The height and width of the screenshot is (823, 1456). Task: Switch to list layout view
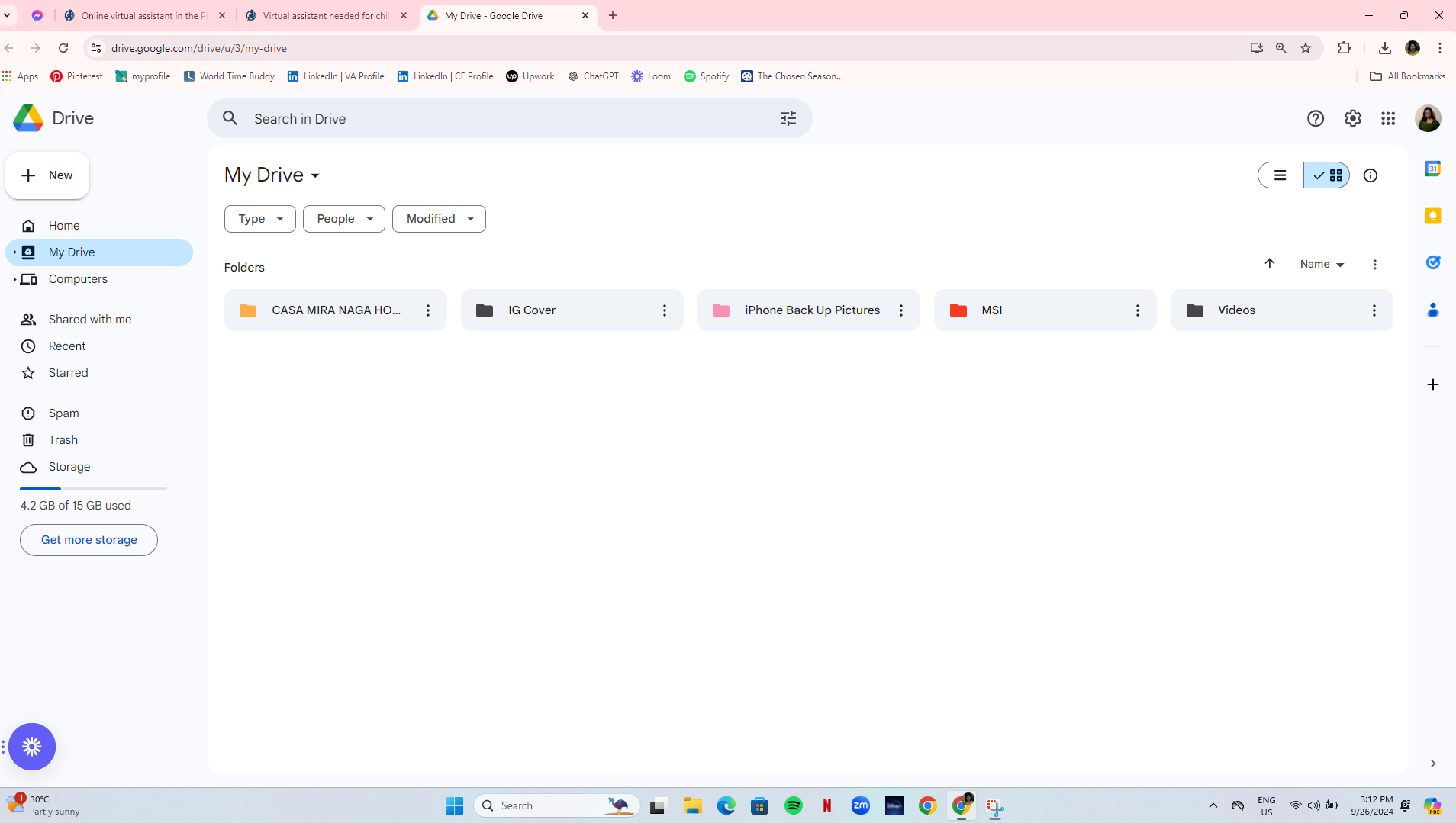1280,175
